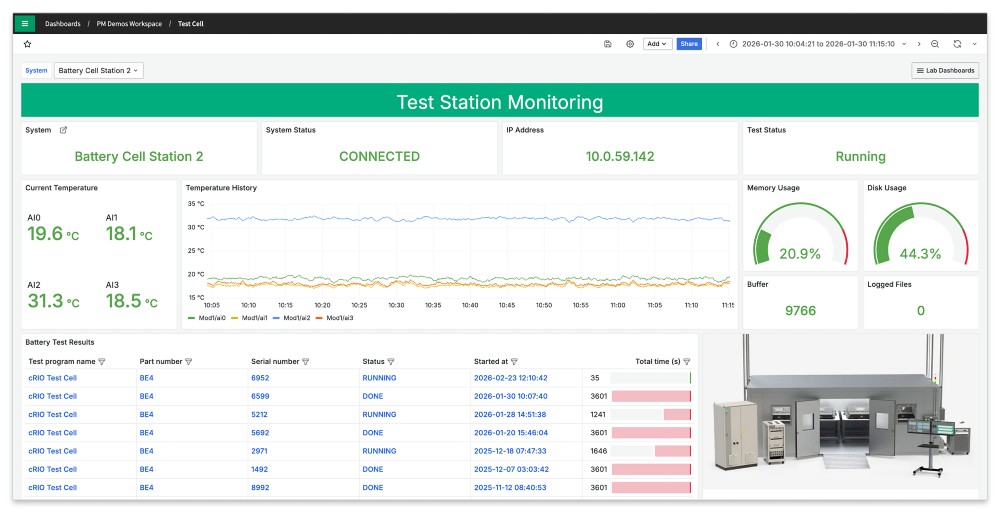Click the Battery Test Results panel title
The width and height of the screenshot is (1000, 513).
pos(60,343)
